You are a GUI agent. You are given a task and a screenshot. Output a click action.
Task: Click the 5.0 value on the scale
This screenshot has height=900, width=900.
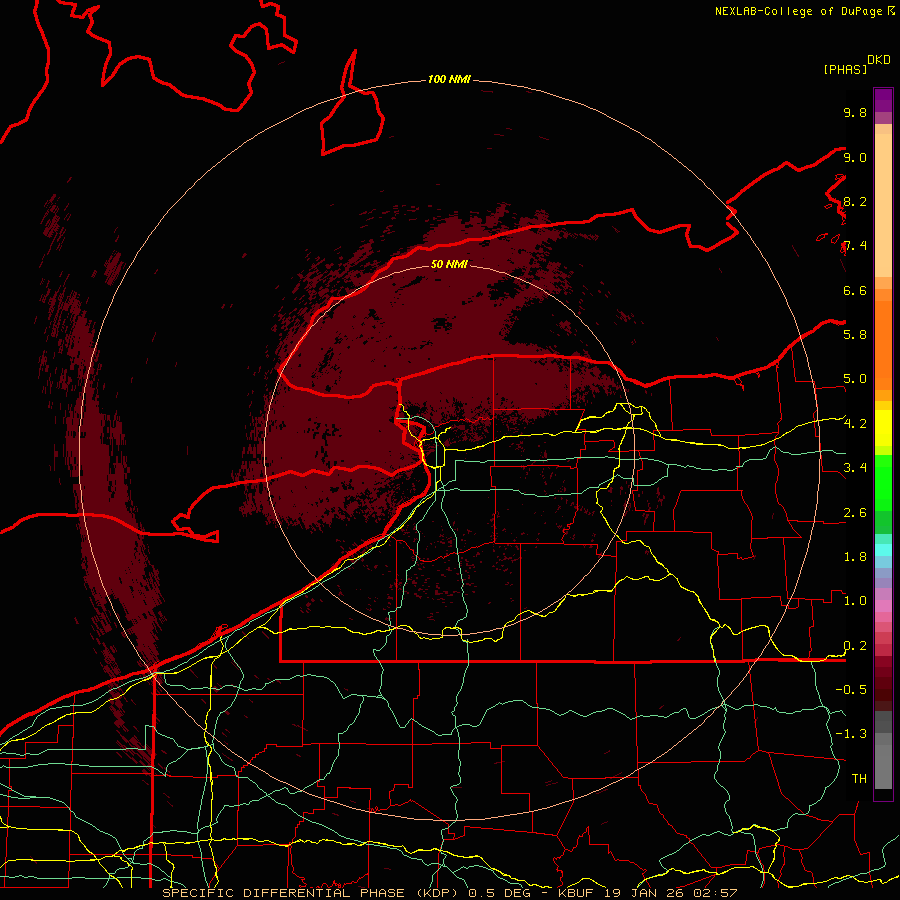pos(855,379)
